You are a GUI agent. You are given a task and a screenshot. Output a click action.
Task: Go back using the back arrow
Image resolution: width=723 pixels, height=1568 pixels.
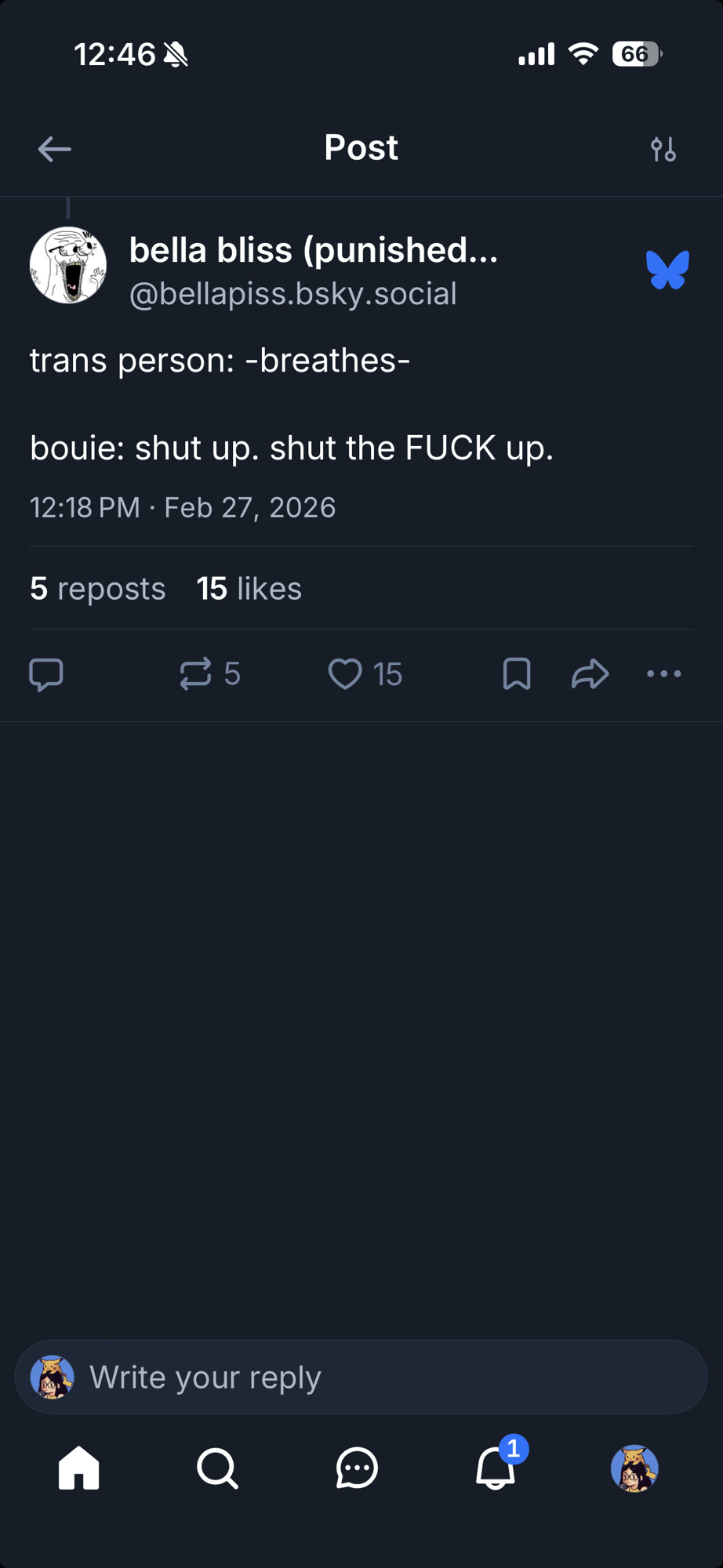click(54, 148)
